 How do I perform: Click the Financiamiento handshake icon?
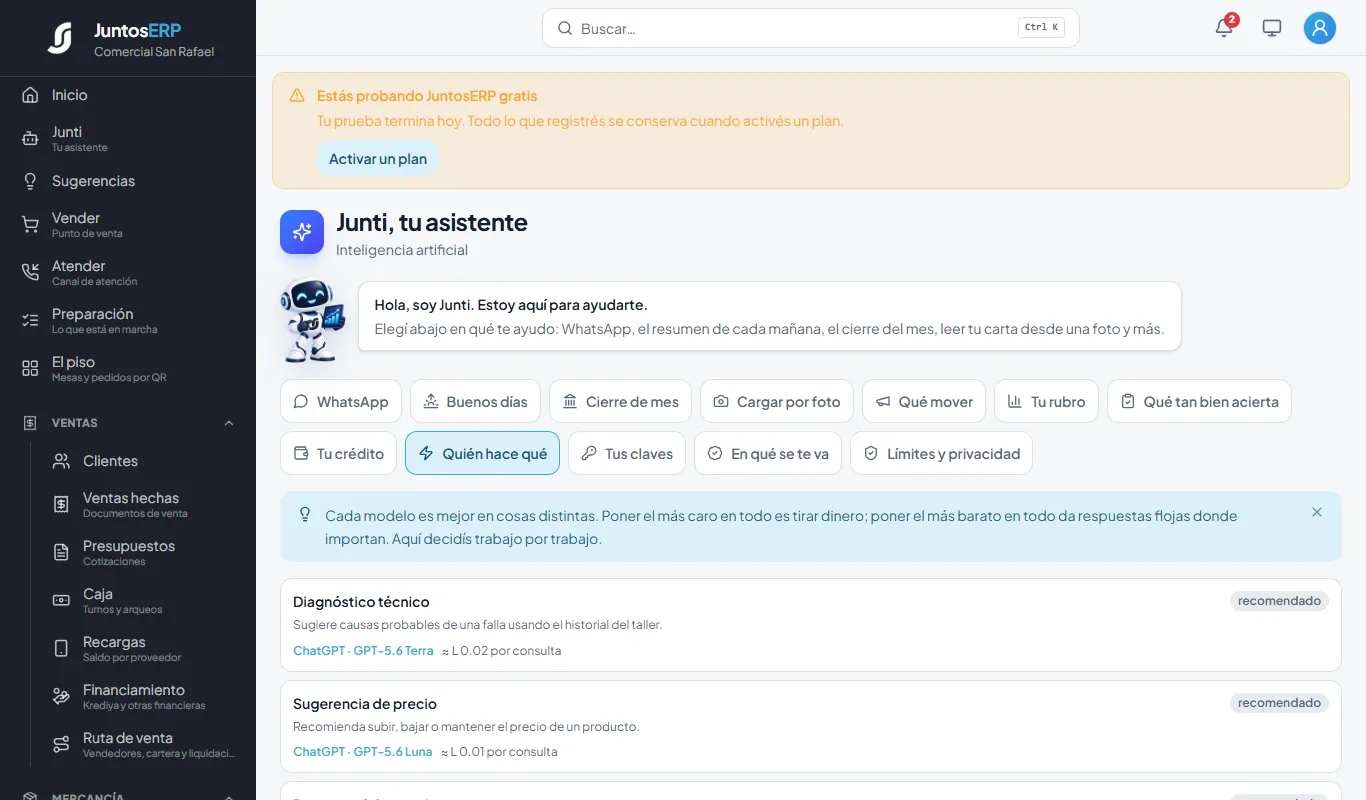61,697
